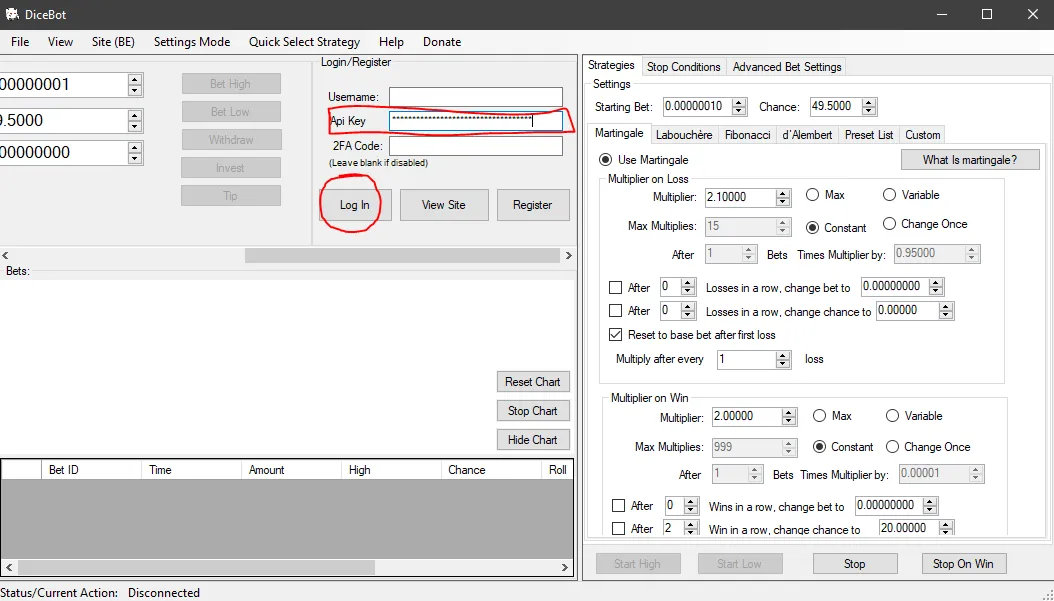Open the Help menu
The image size is (1054, 601).
[x=391, y=42]
